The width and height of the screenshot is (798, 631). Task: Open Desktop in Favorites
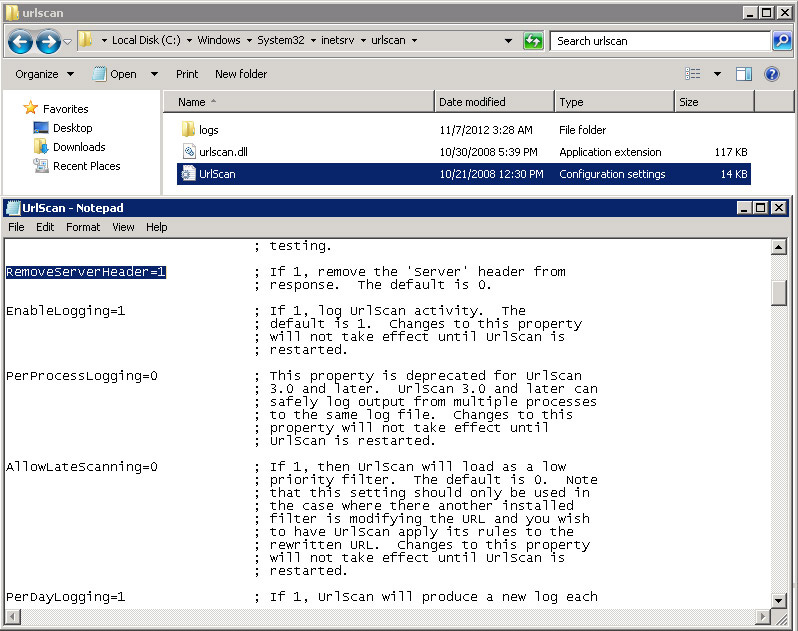click(72, 128)
